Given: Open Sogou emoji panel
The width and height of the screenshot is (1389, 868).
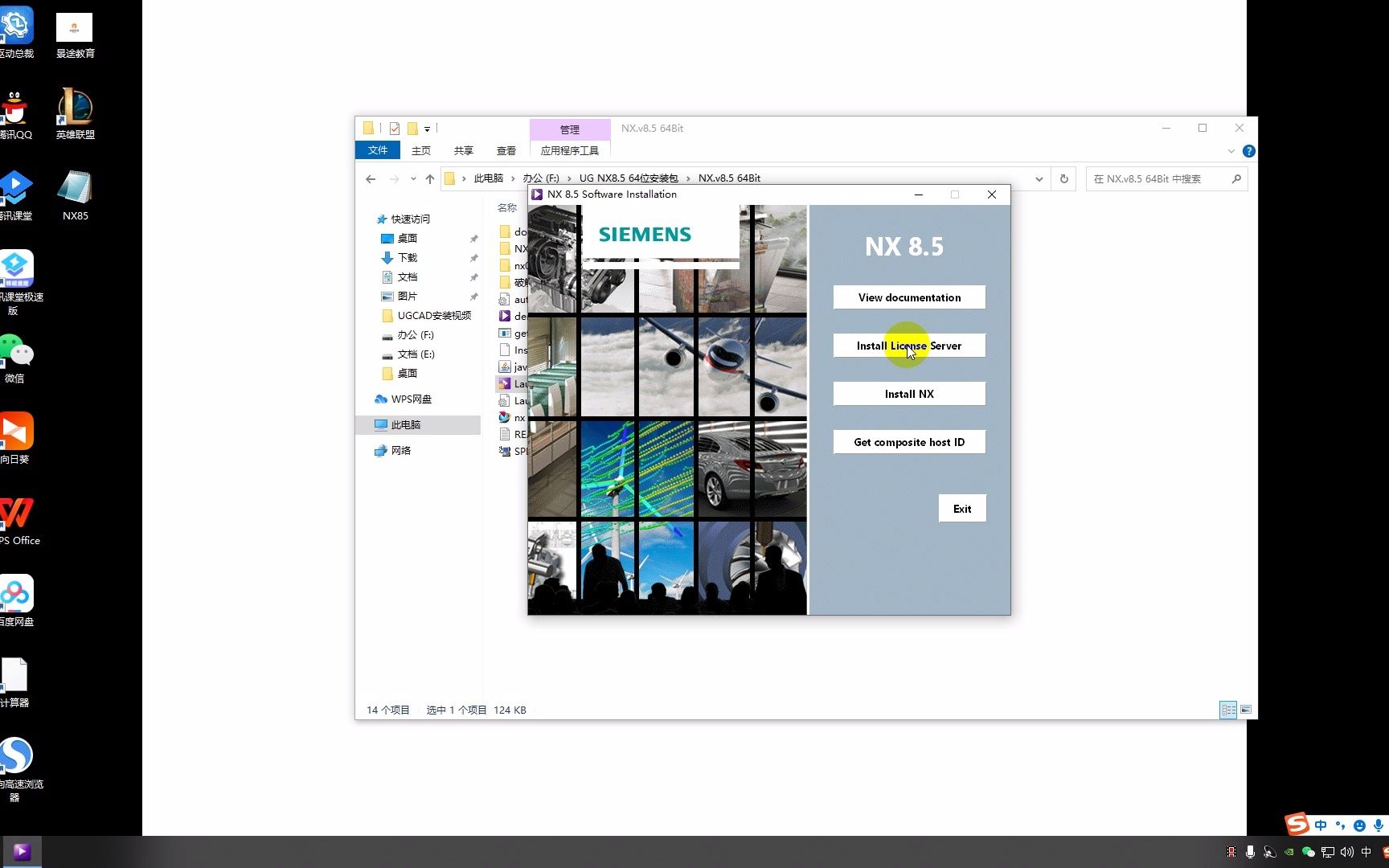Looking at the screenshot, I should point(1359,825).
